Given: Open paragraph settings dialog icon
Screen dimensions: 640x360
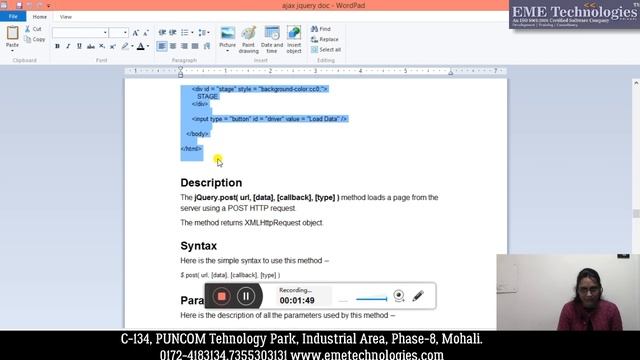Looking at the screenshot, I should tap(207, 47).
